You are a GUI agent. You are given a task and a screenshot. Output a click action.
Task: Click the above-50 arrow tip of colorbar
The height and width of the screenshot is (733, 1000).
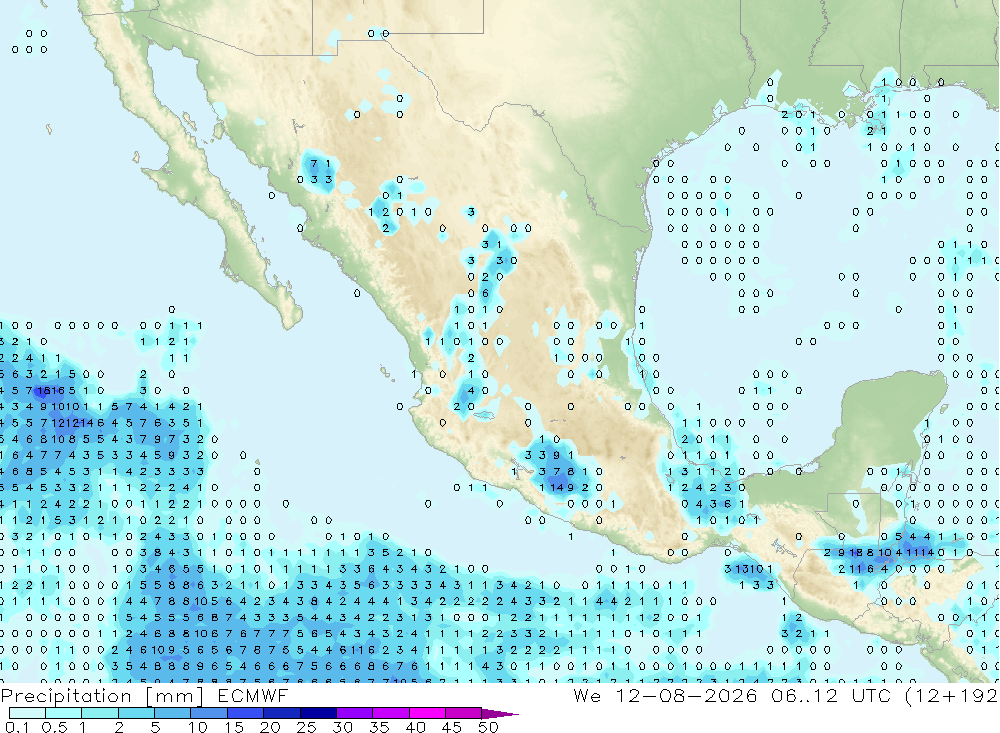(499, 713)
